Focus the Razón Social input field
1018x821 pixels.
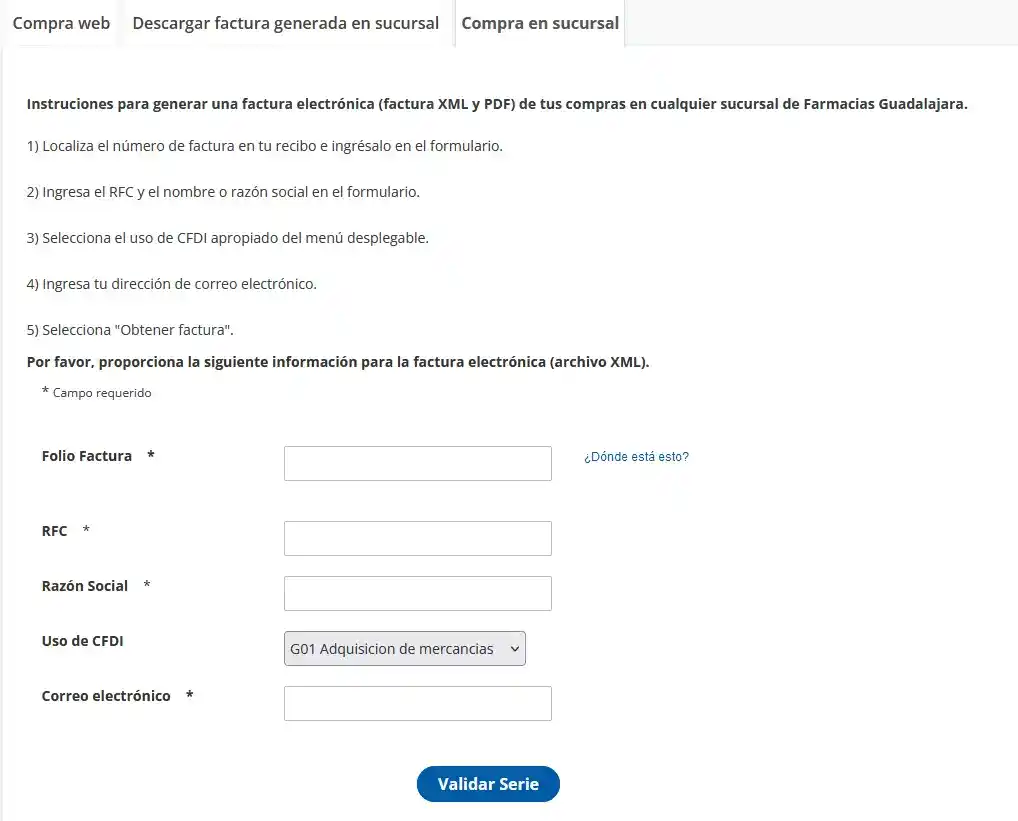tap(417, 593)
